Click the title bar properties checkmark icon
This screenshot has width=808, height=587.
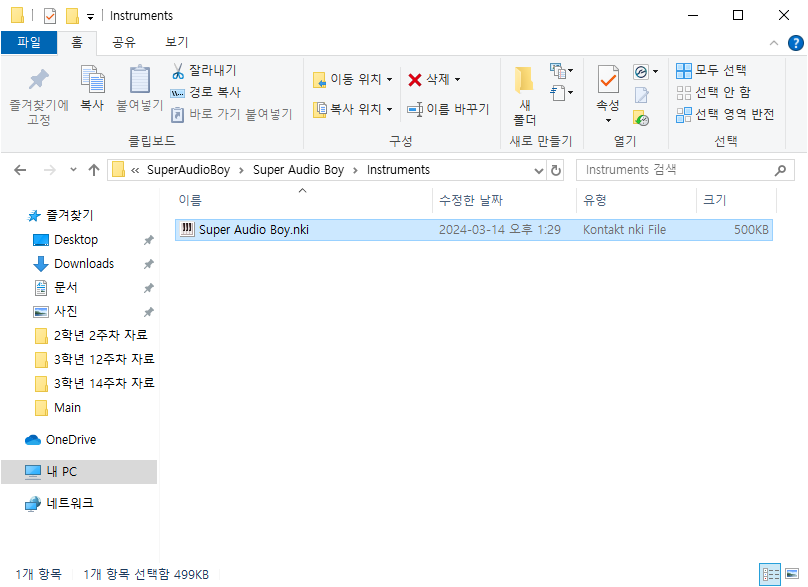click(x=50, y=16)
